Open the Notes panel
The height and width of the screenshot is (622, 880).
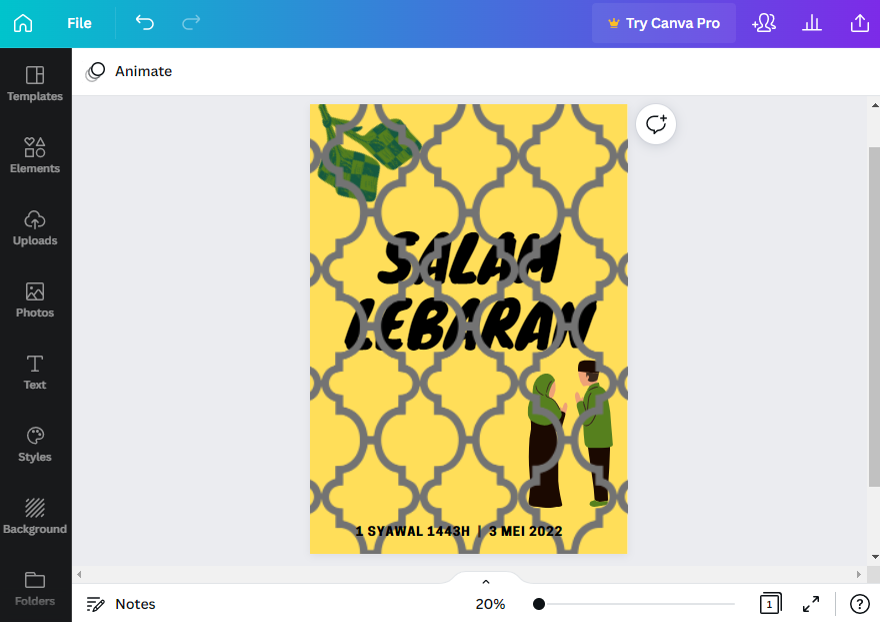click(x=121, y=604)
